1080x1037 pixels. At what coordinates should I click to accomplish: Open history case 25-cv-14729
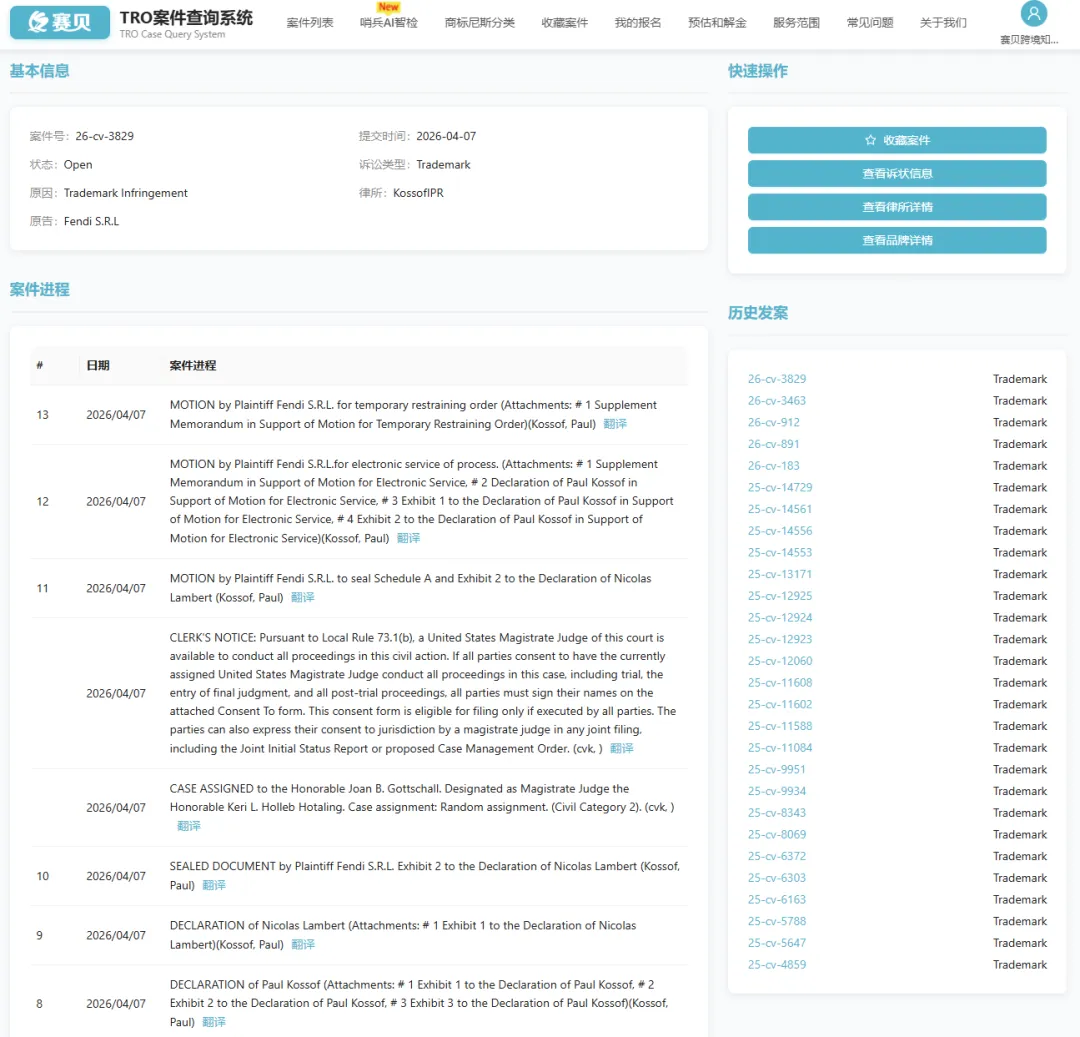click(780, 488)
